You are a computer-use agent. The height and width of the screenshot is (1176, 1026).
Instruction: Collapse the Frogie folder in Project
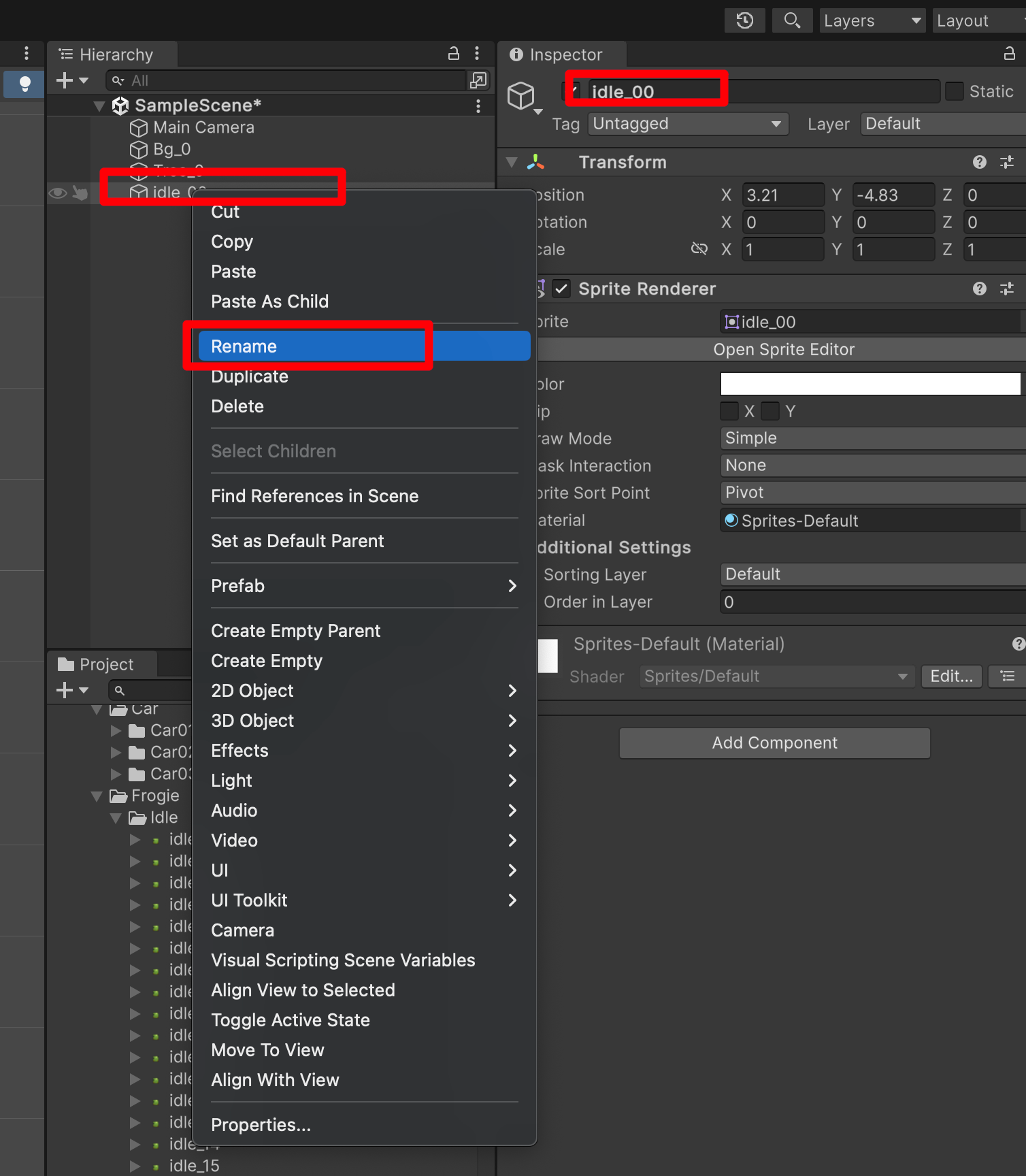(97, 796)
